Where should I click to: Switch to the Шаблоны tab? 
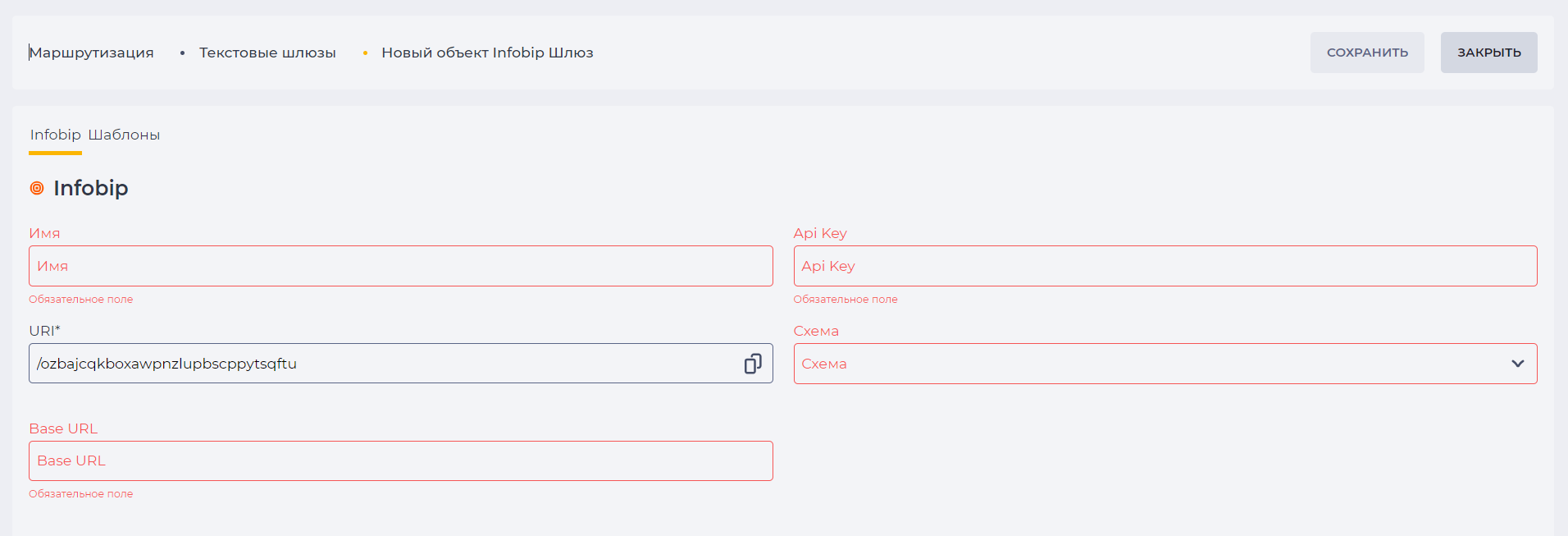click(124, 135)
